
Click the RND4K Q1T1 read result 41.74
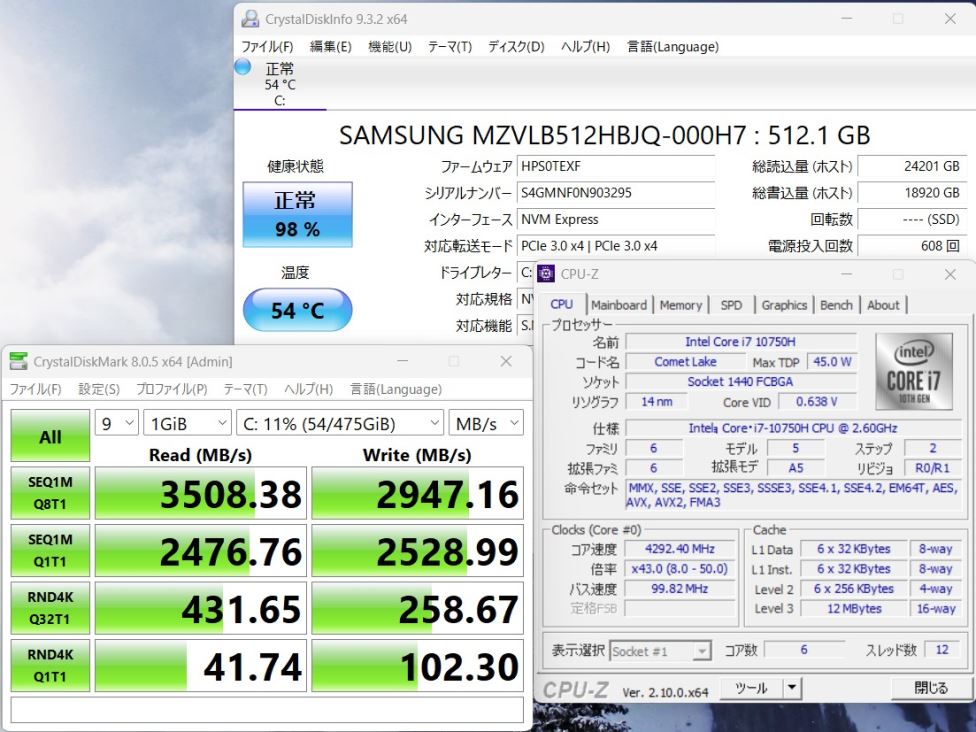[200, 665]
